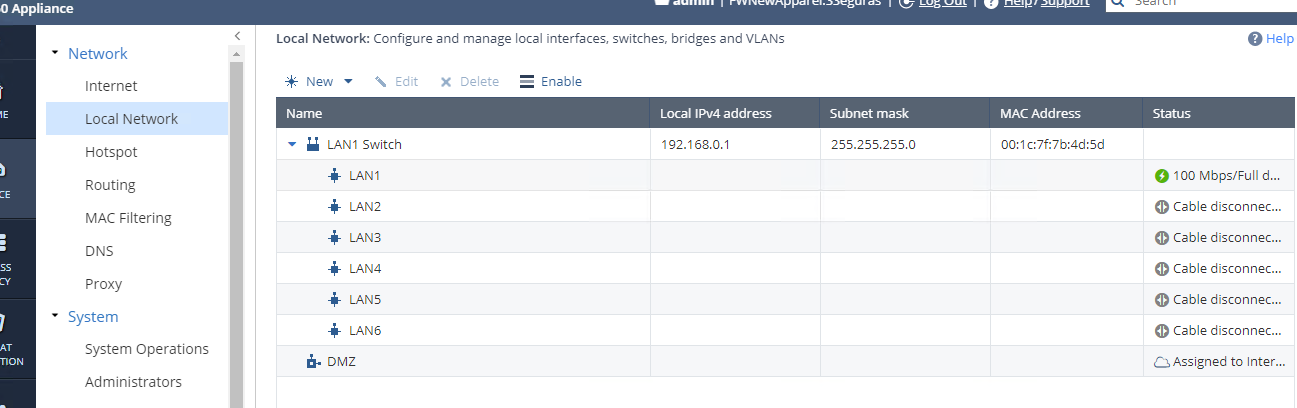Click the LAN1 port icon
The width and height of the screenshot is (1297, 408).
point(334,176)
